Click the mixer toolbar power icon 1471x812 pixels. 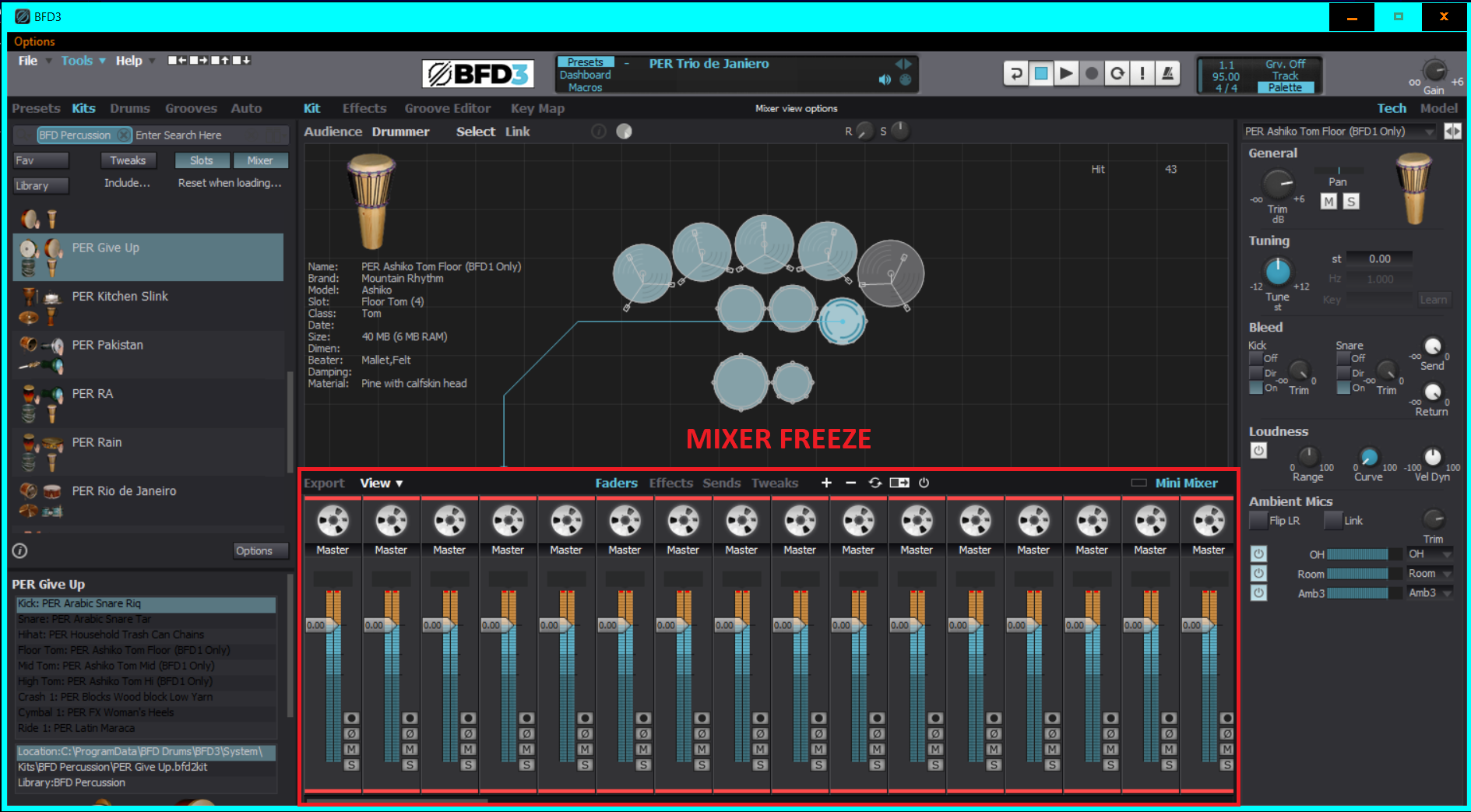(924, 483)
